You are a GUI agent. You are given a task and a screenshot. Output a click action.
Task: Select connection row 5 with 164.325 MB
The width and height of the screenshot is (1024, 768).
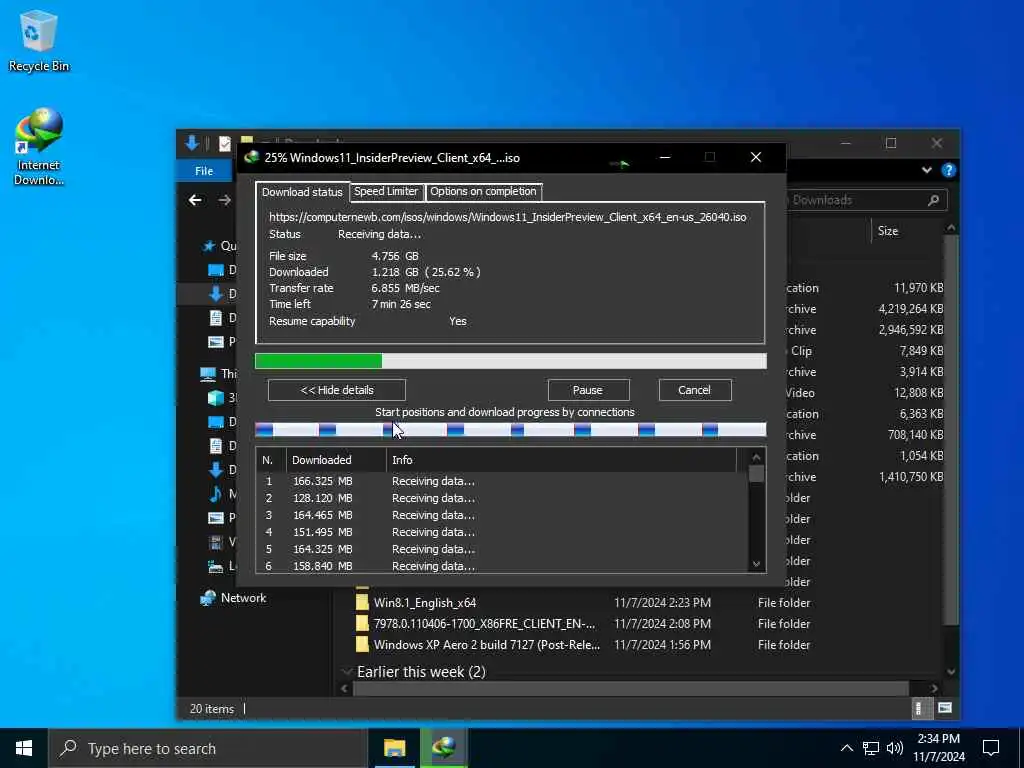[x=502, y=549]
